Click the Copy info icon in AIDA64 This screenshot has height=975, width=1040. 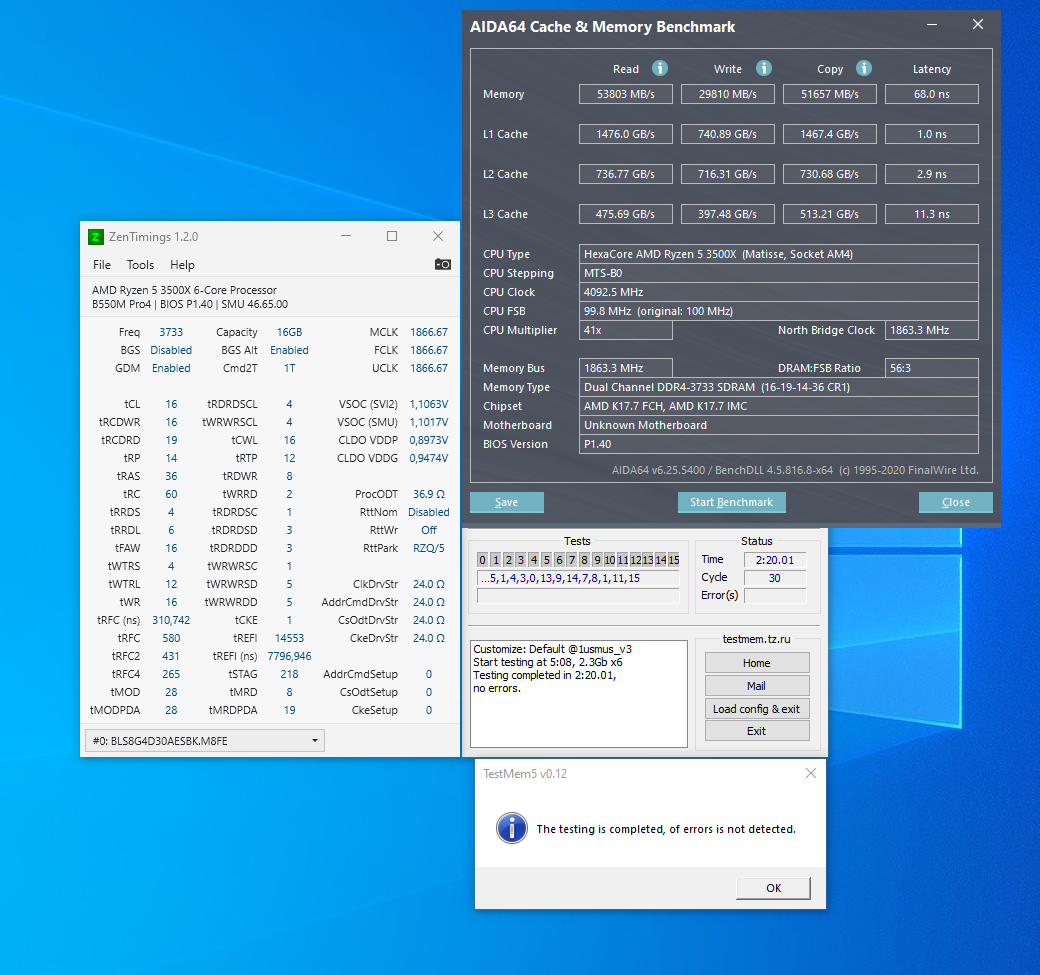pos(864,68)
